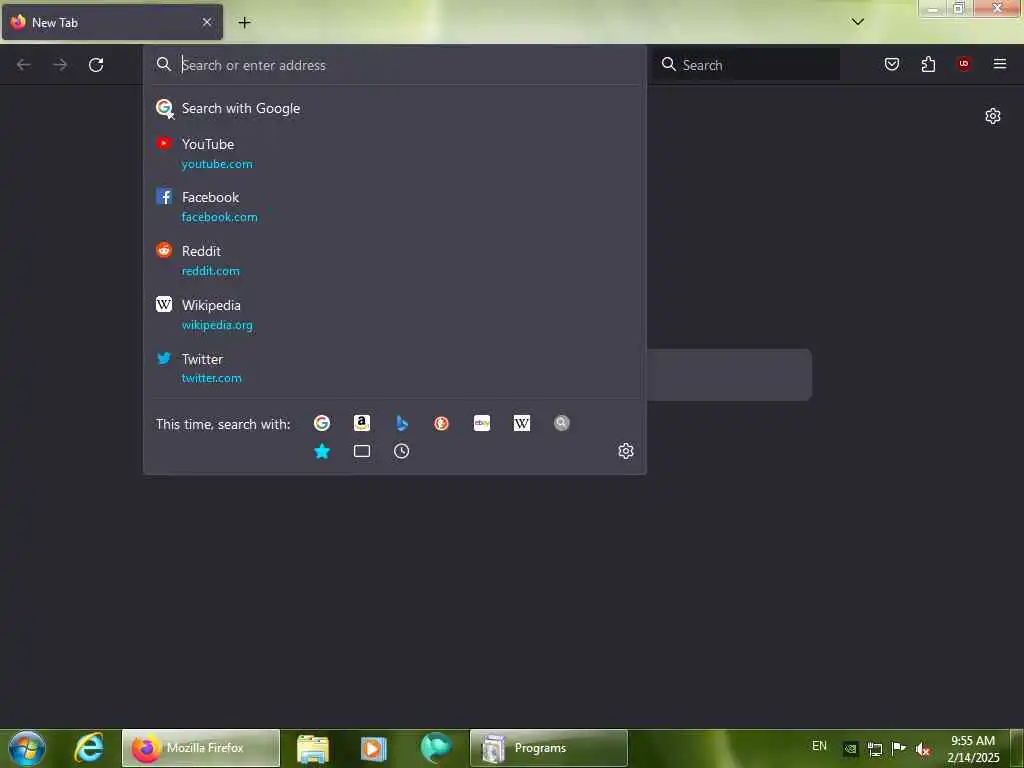
Task: Click the reddit.com URL
Action: click(x=210, y=271)
